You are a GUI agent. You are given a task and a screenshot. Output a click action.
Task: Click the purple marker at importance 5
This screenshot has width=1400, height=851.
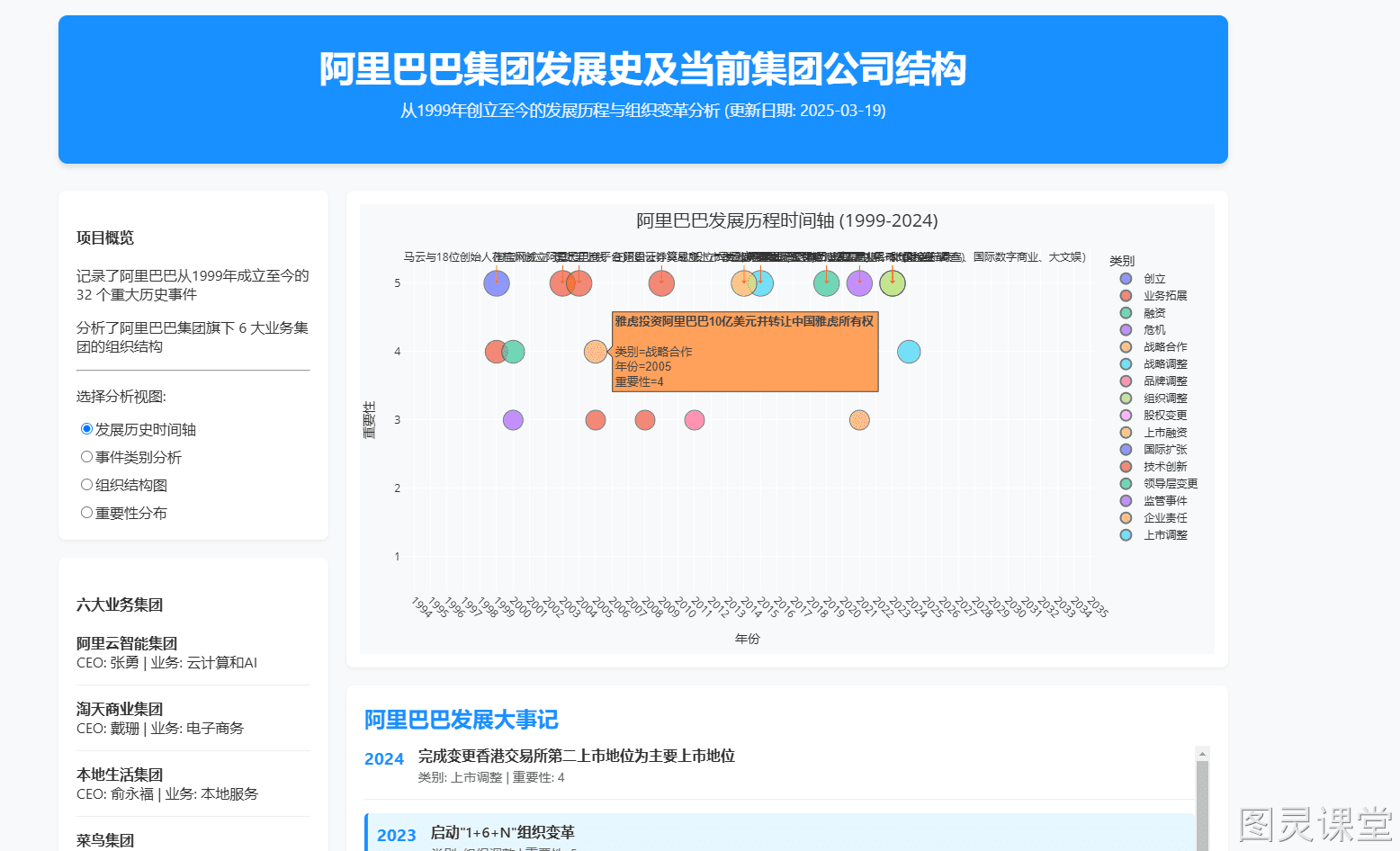click(859, 283)
